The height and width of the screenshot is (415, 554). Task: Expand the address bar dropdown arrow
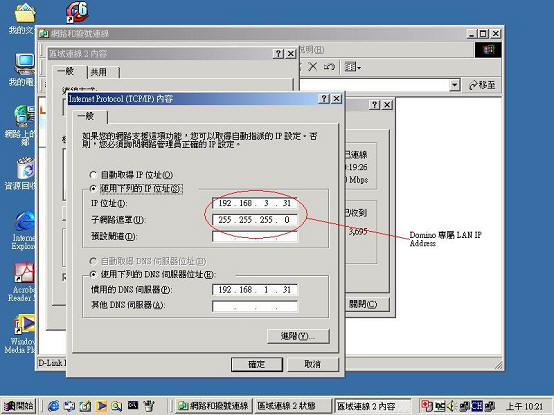[455, 85]
